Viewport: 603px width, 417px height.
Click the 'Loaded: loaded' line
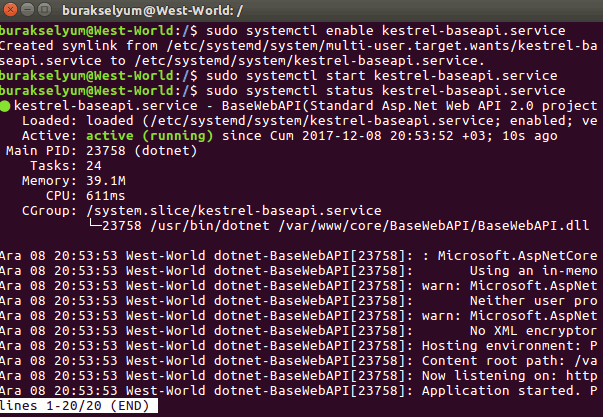pyautogui.click(x=310, y=121)
